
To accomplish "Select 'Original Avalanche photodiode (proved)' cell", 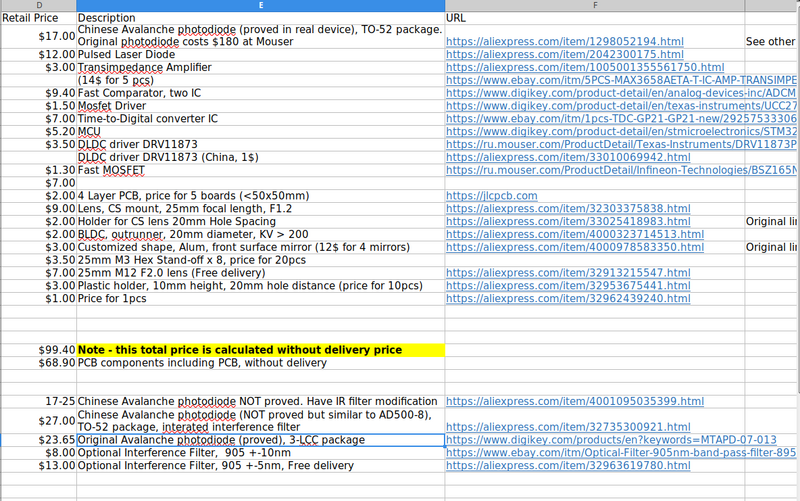I will (x=261, y=440).
